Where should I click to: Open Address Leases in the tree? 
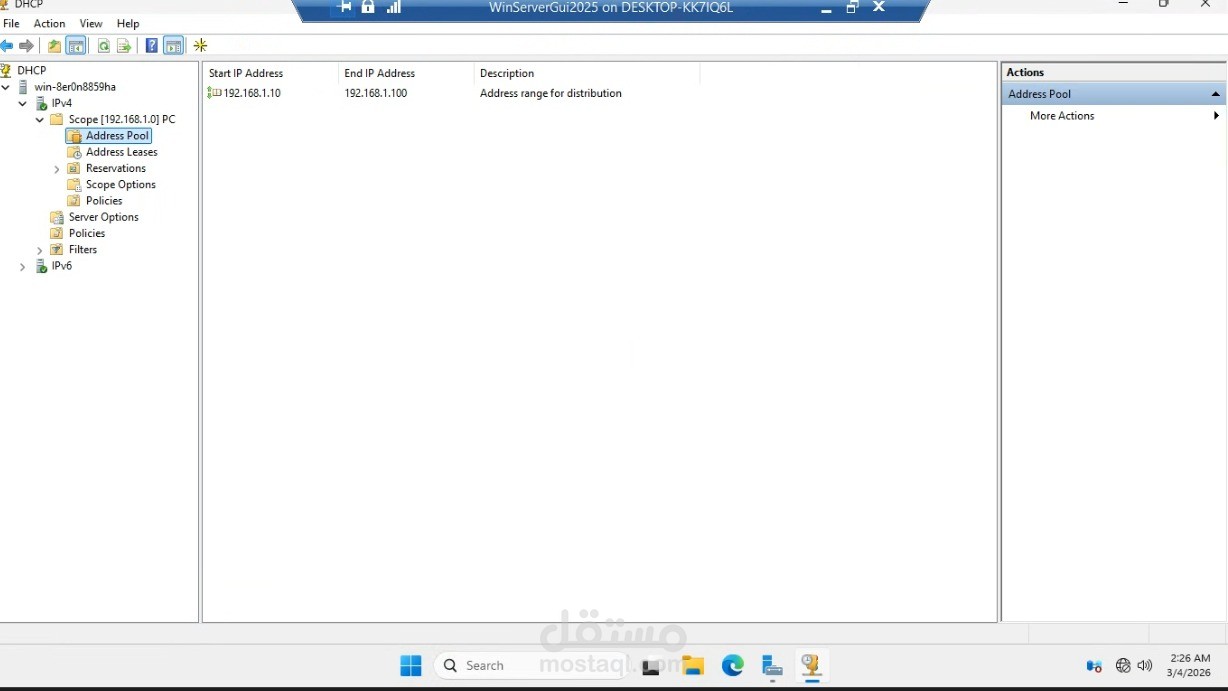[x=122, y=152]
